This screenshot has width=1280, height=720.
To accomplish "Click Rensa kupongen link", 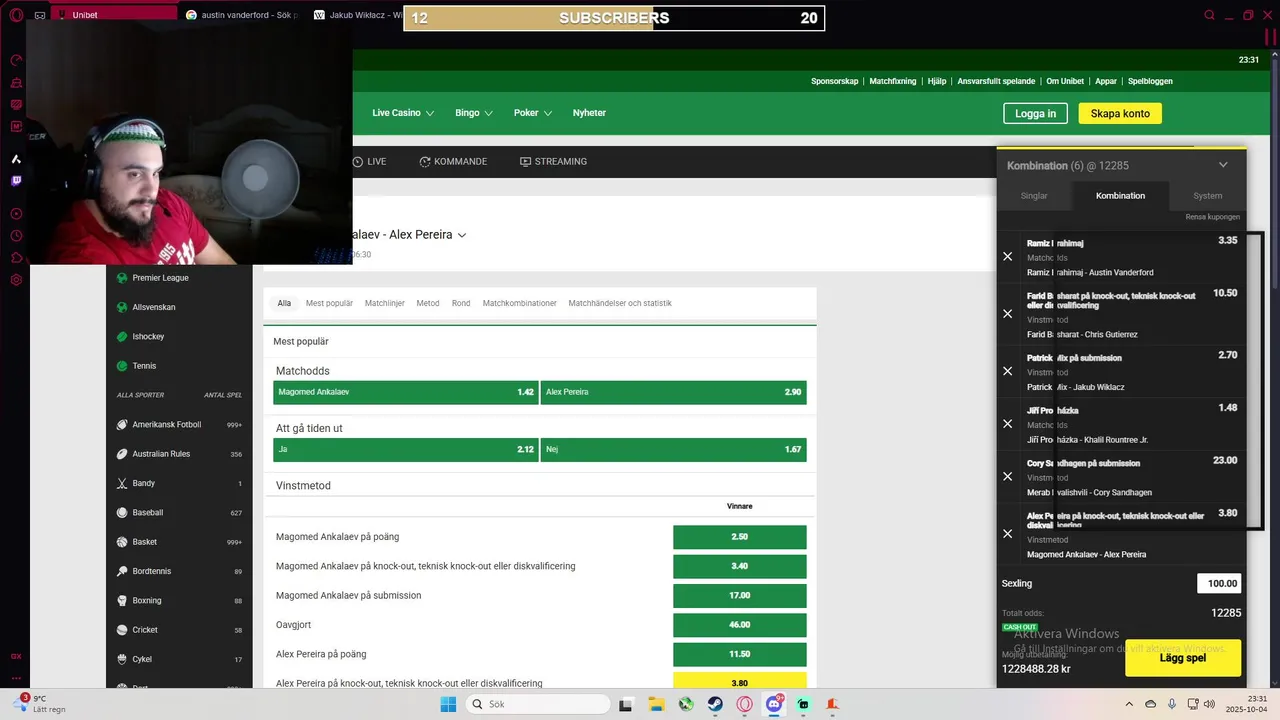I will point(1212,217).
